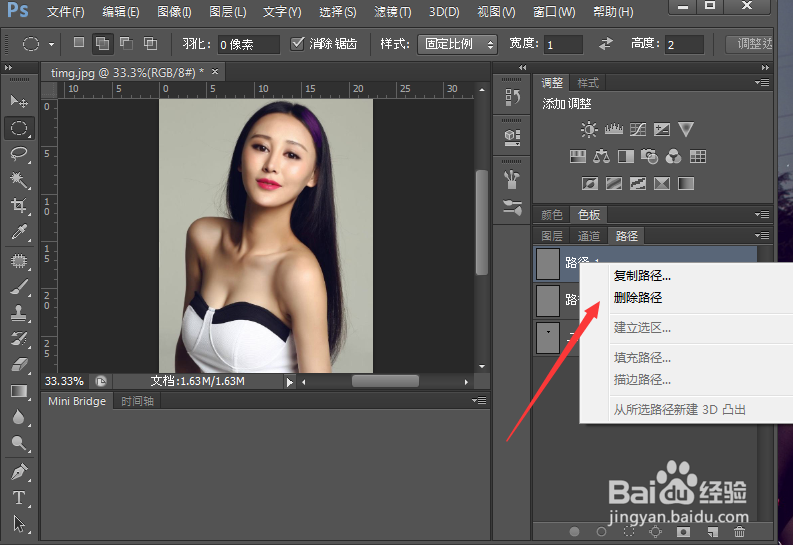Add Photo Filter adjustment

pos(649,157)
